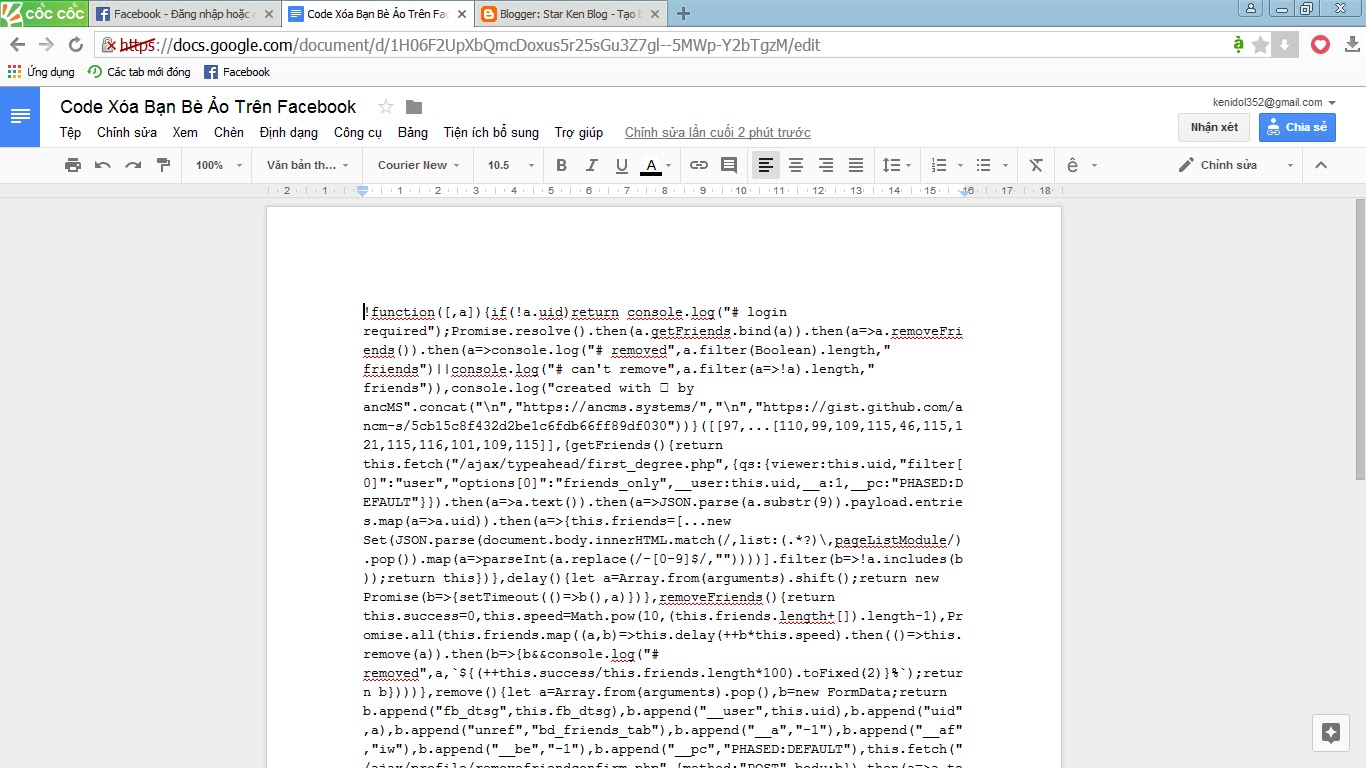
Task: Open the Bảng menu
Action: [413, 132]
